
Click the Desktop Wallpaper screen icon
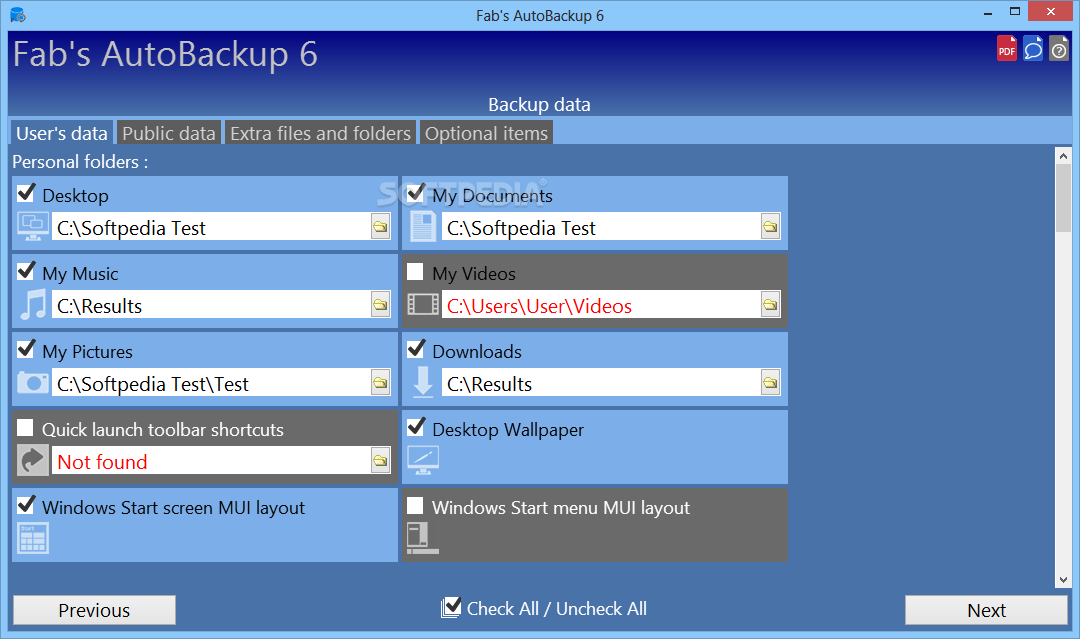click(x=423, y=460)
